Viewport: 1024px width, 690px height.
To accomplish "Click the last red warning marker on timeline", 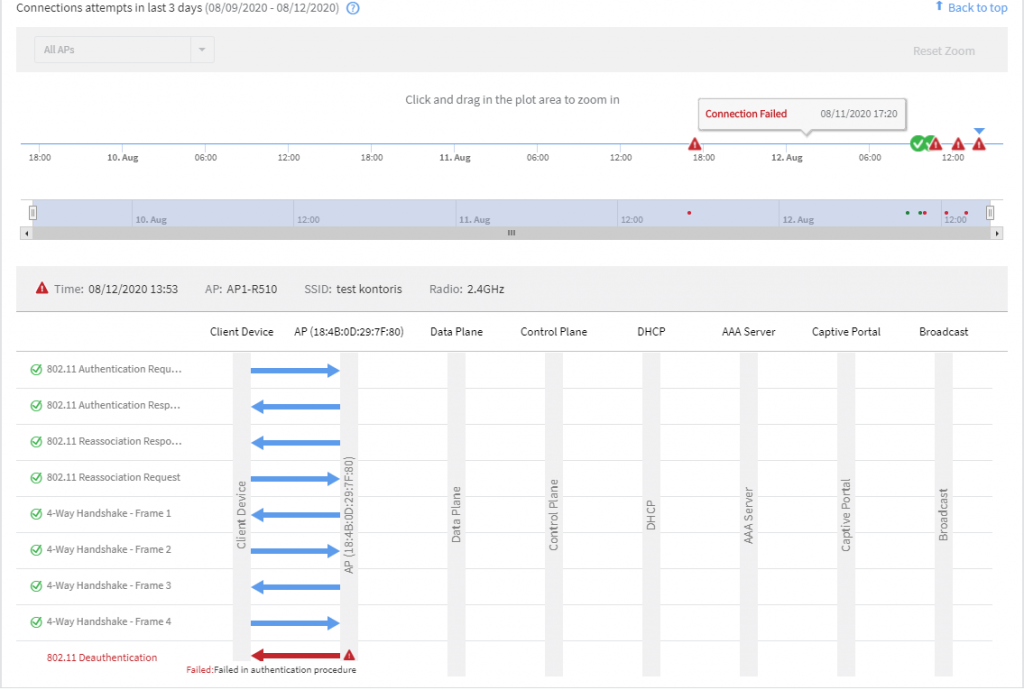I will (979, 145).
